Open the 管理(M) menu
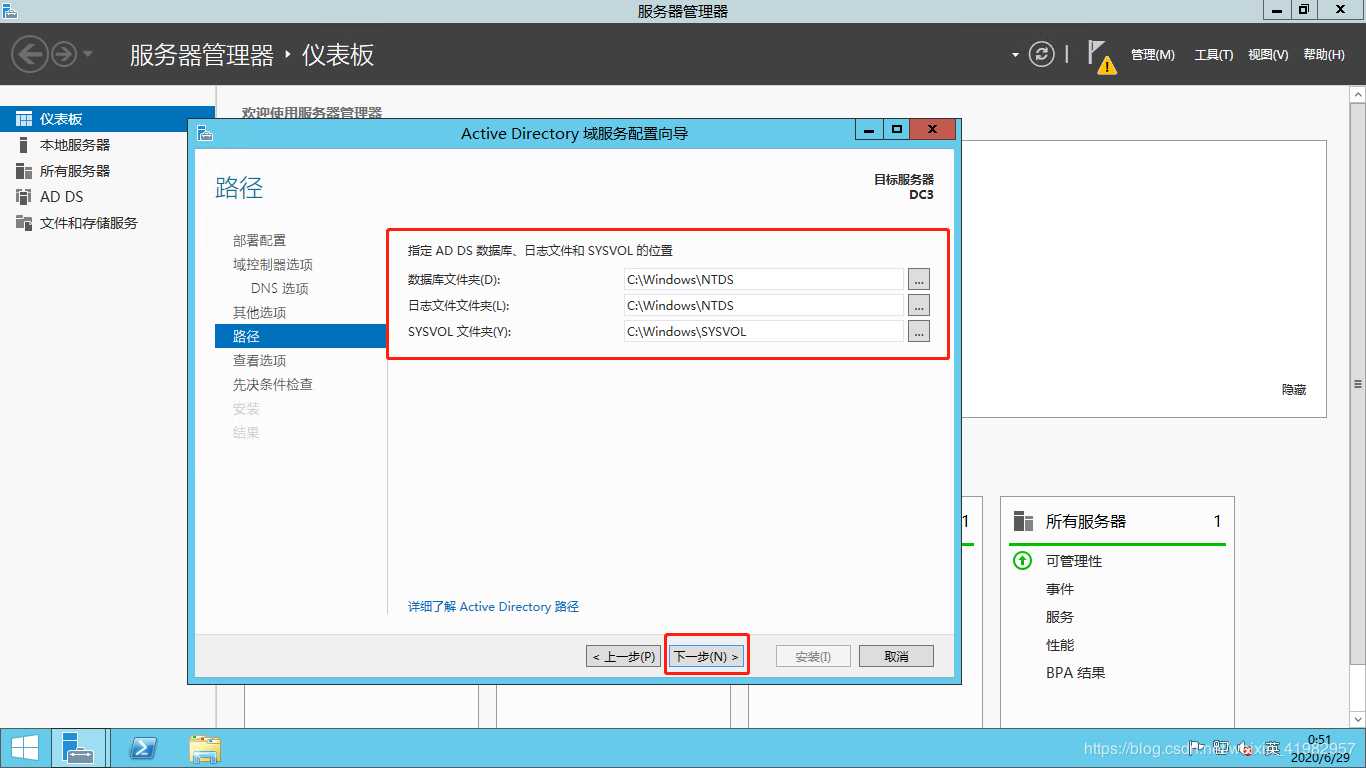 (1152, 55)
